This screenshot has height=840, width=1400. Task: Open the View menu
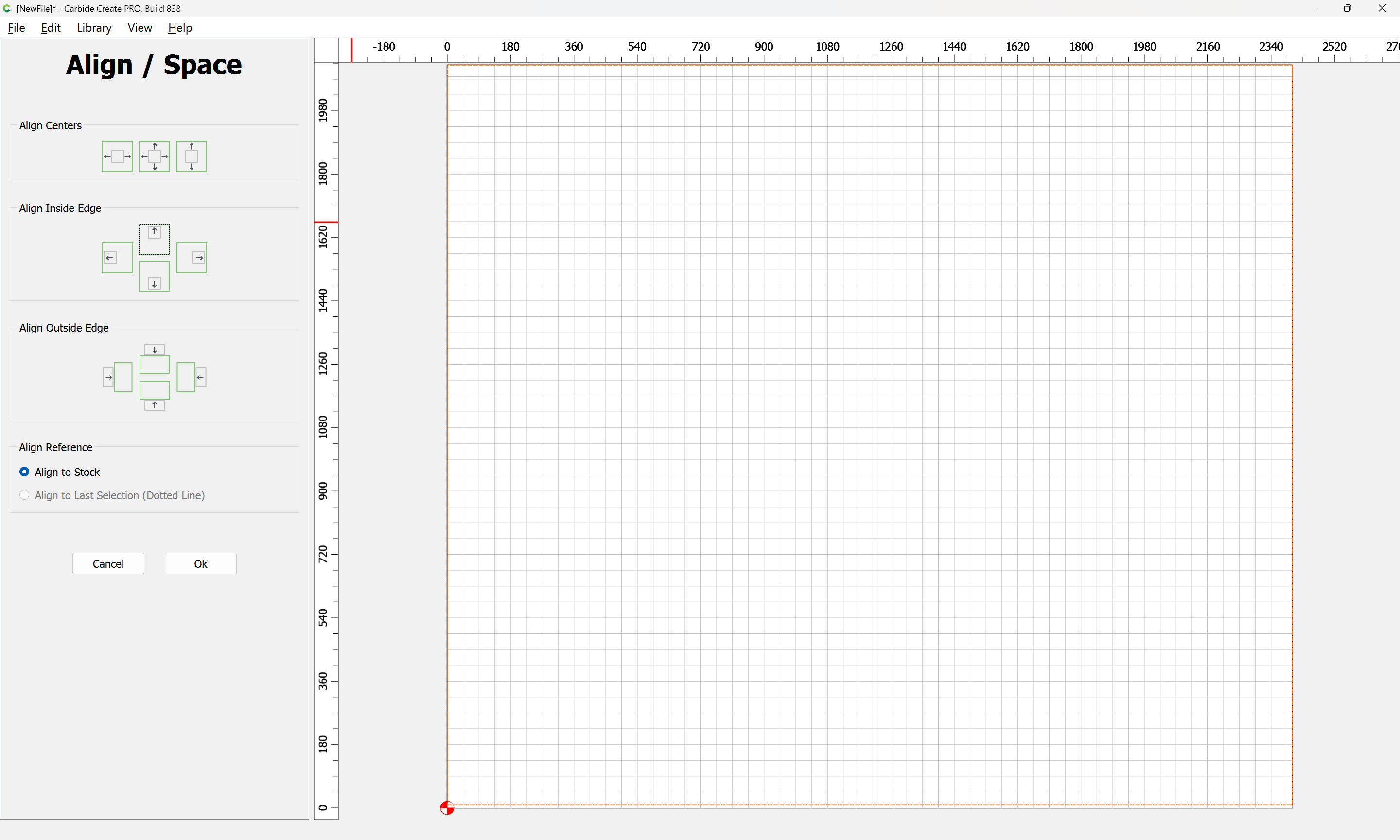pyautogui.click(x=139, y=28)
